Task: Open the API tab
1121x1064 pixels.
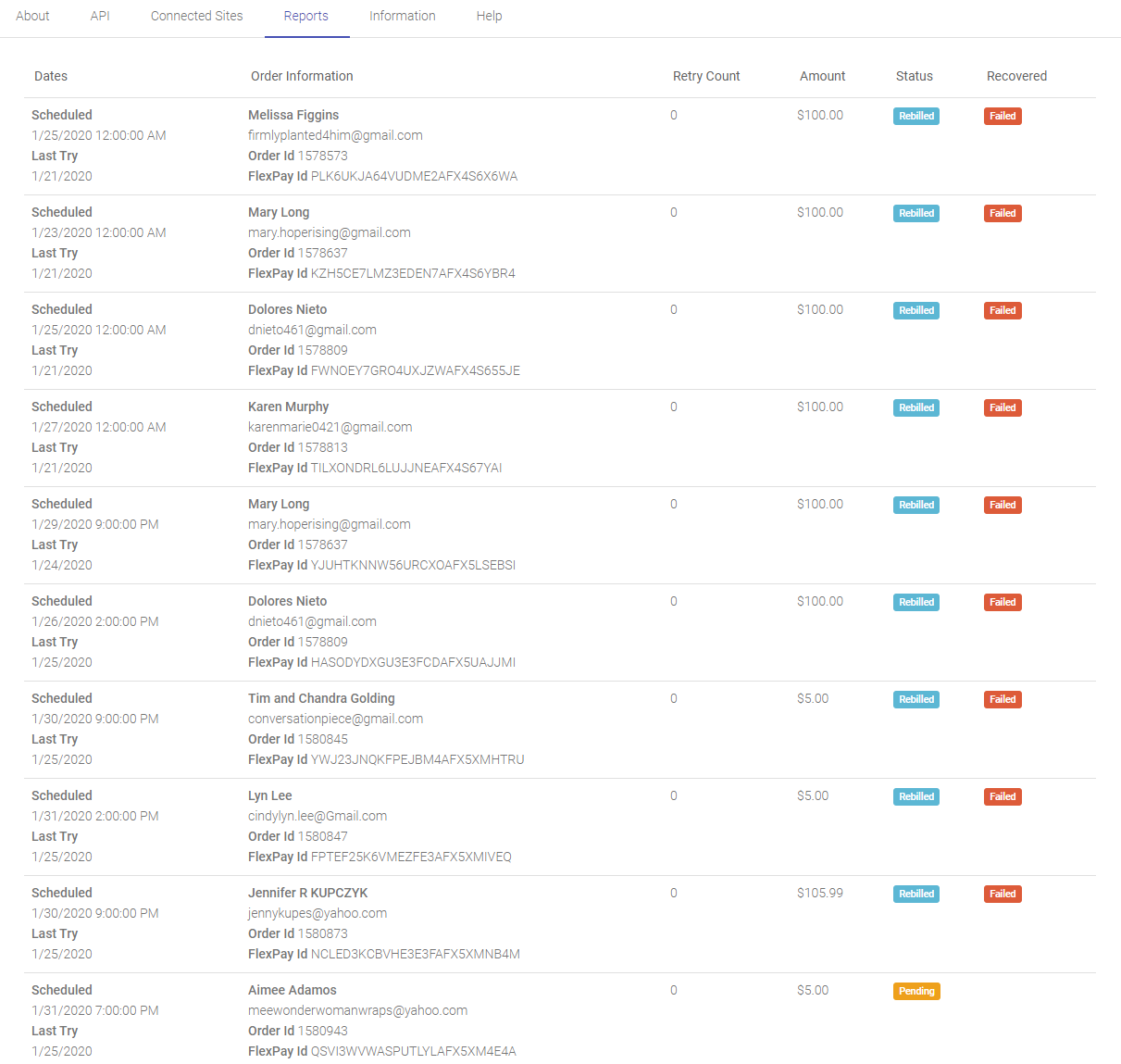Action: pyautogui.click(x=99, y=16)
